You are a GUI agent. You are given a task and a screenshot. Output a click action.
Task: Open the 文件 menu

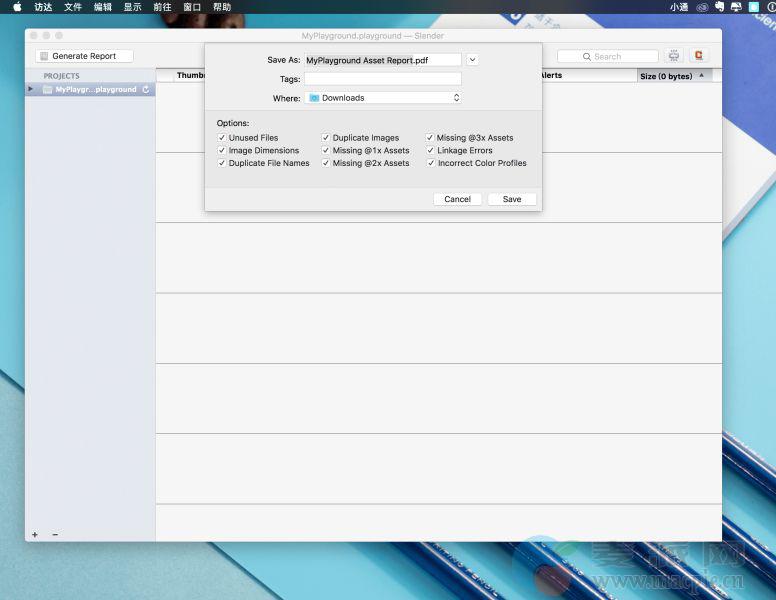[73, 7]
